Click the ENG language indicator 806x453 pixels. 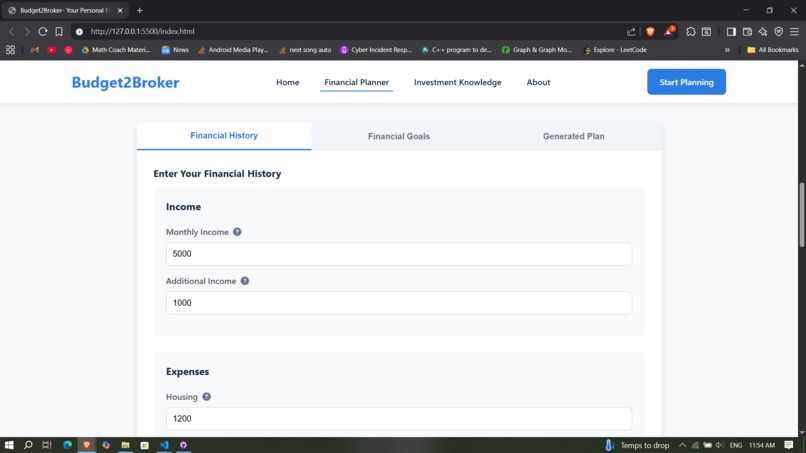pyautogui.click(x=736, y=445)
